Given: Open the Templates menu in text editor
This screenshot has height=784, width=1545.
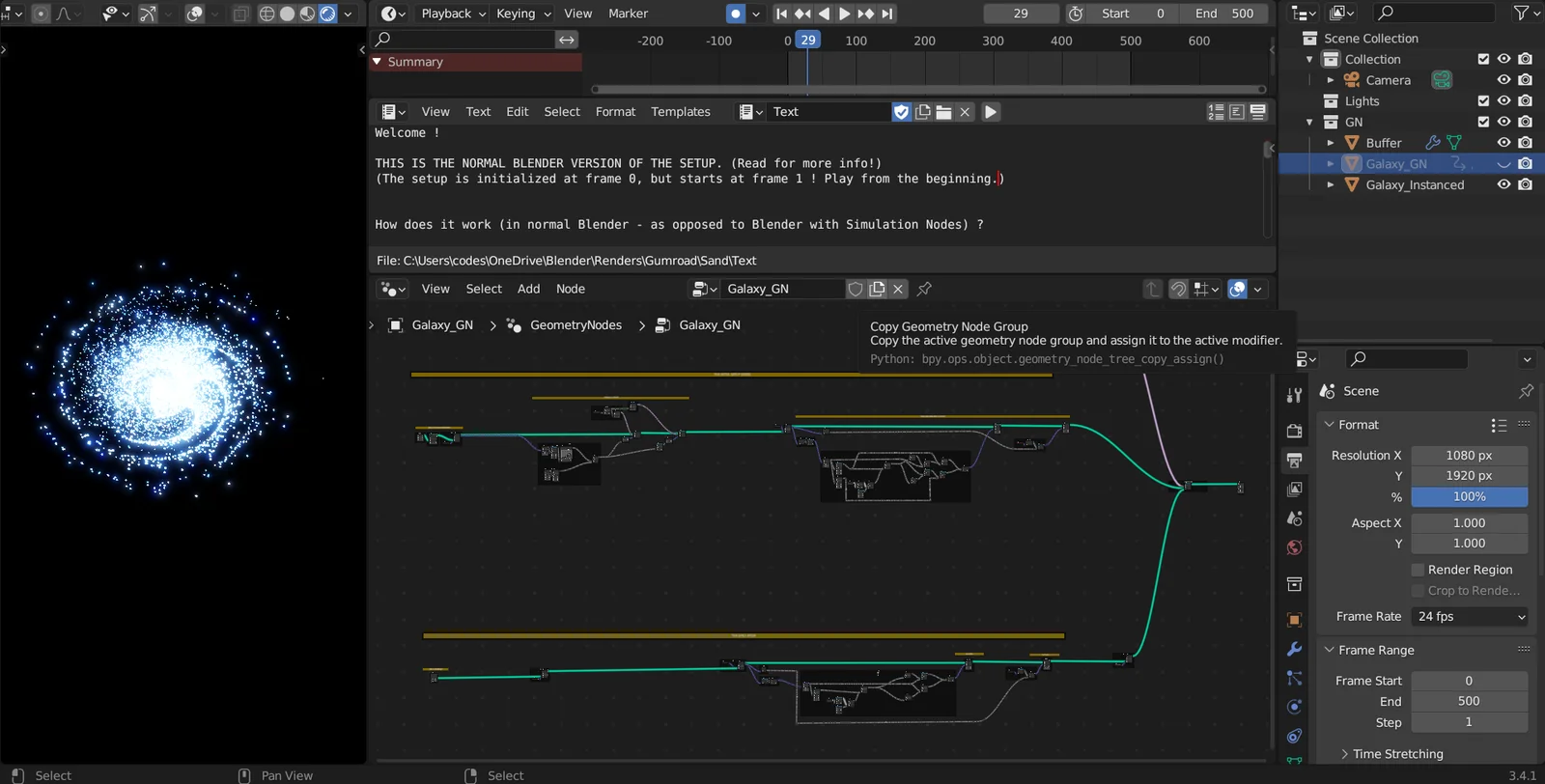Looking at the screenshot, I should point(680,112).
